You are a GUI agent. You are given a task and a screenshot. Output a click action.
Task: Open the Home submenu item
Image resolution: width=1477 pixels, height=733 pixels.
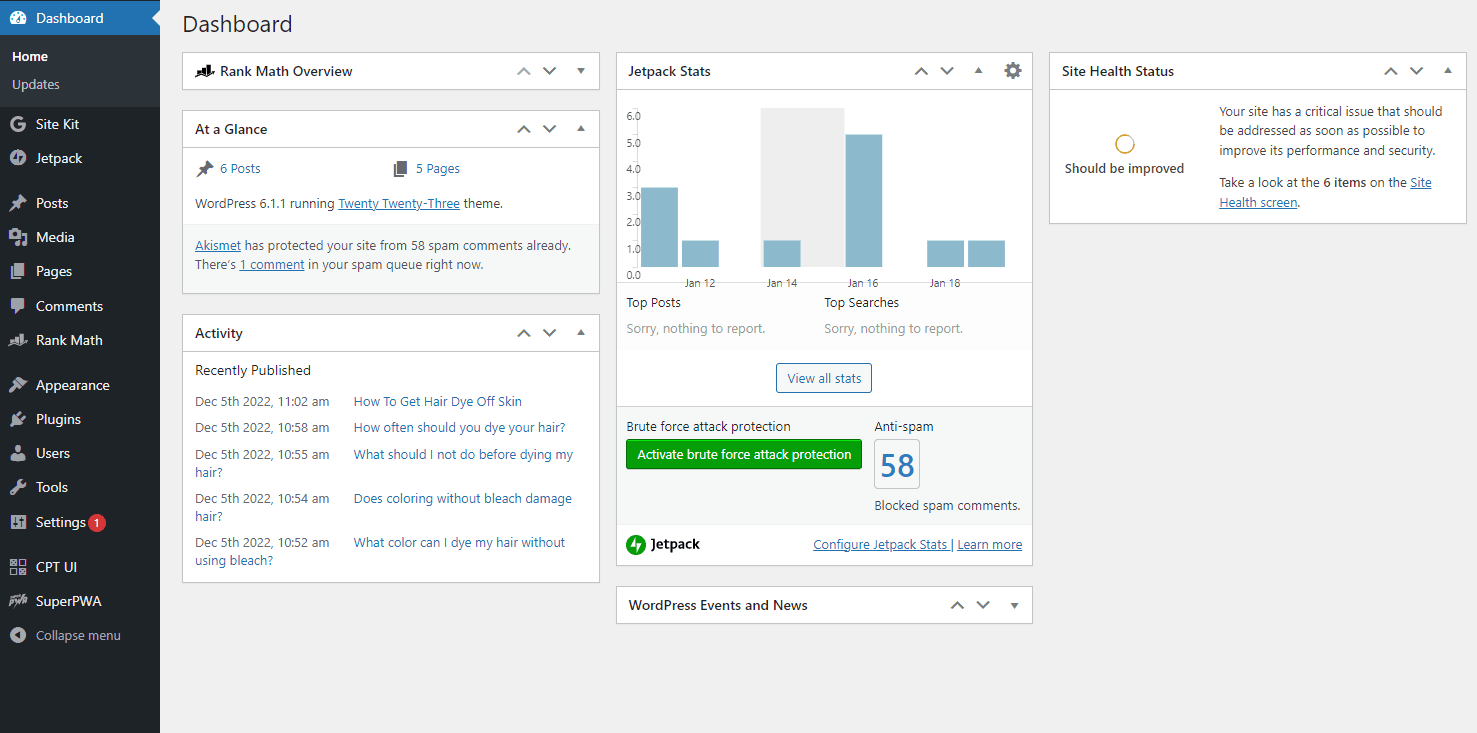(x=30, y=57)
